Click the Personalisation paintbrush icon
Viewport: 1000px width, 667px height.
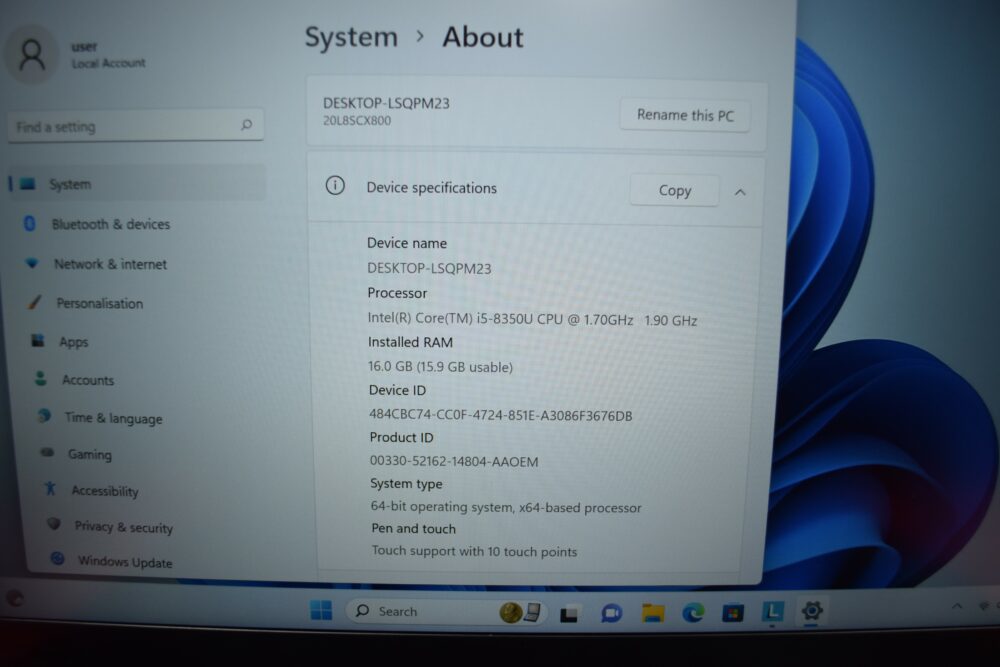tap(35, 302)
